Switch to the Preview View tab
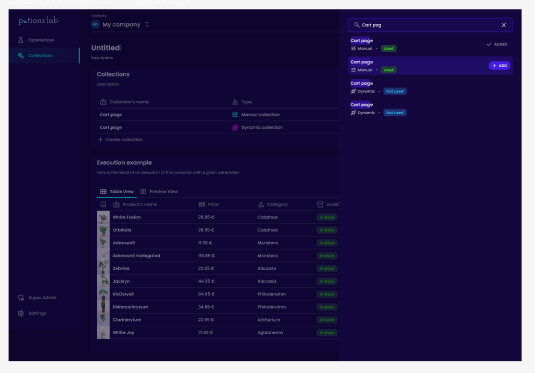This screenshot has width=535, height=373. click(x=159, y=191)
